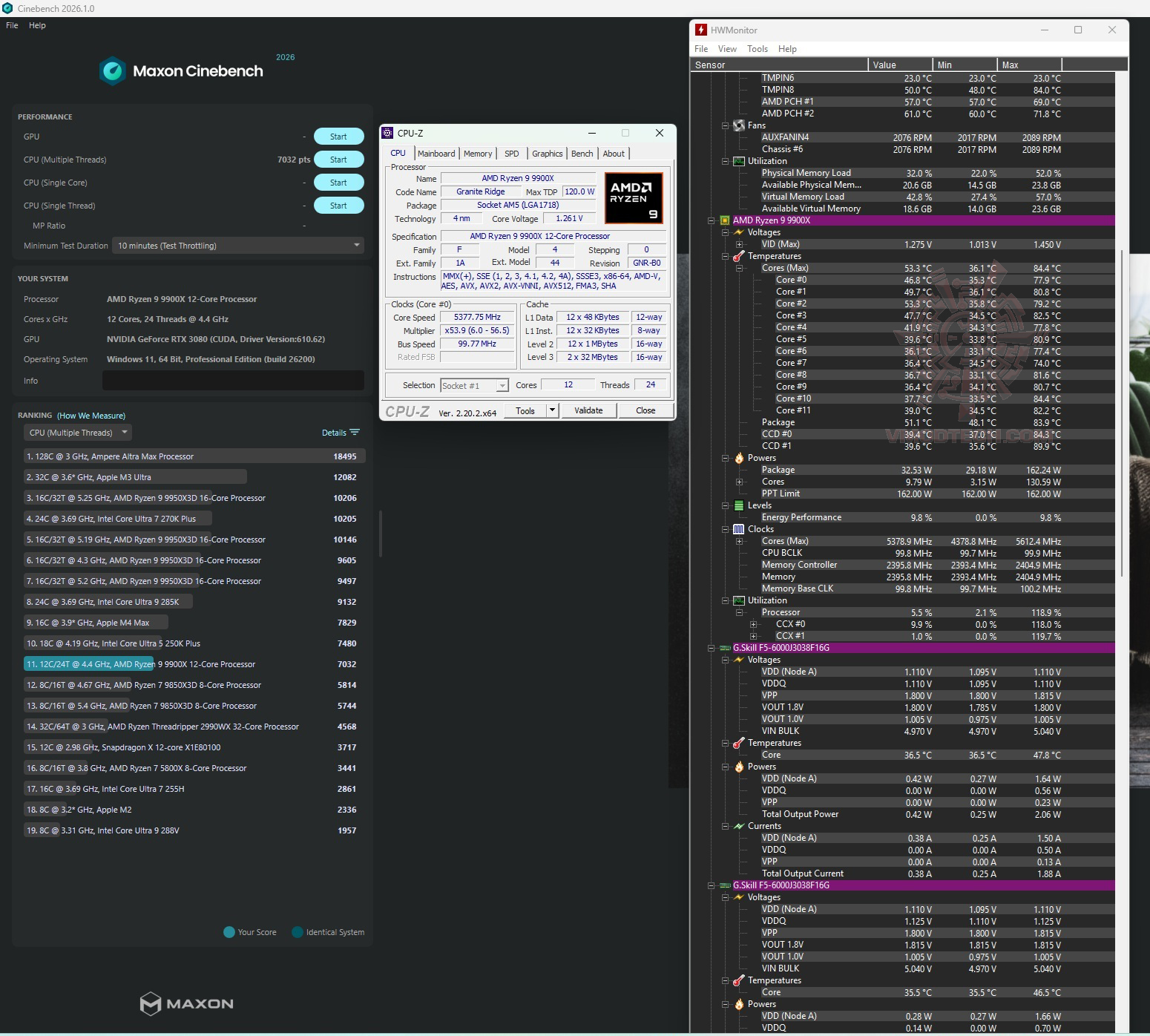Click the Identical System legend dot
Viewport: 1150px width, 1036px height.
click(x=298, y=932)
